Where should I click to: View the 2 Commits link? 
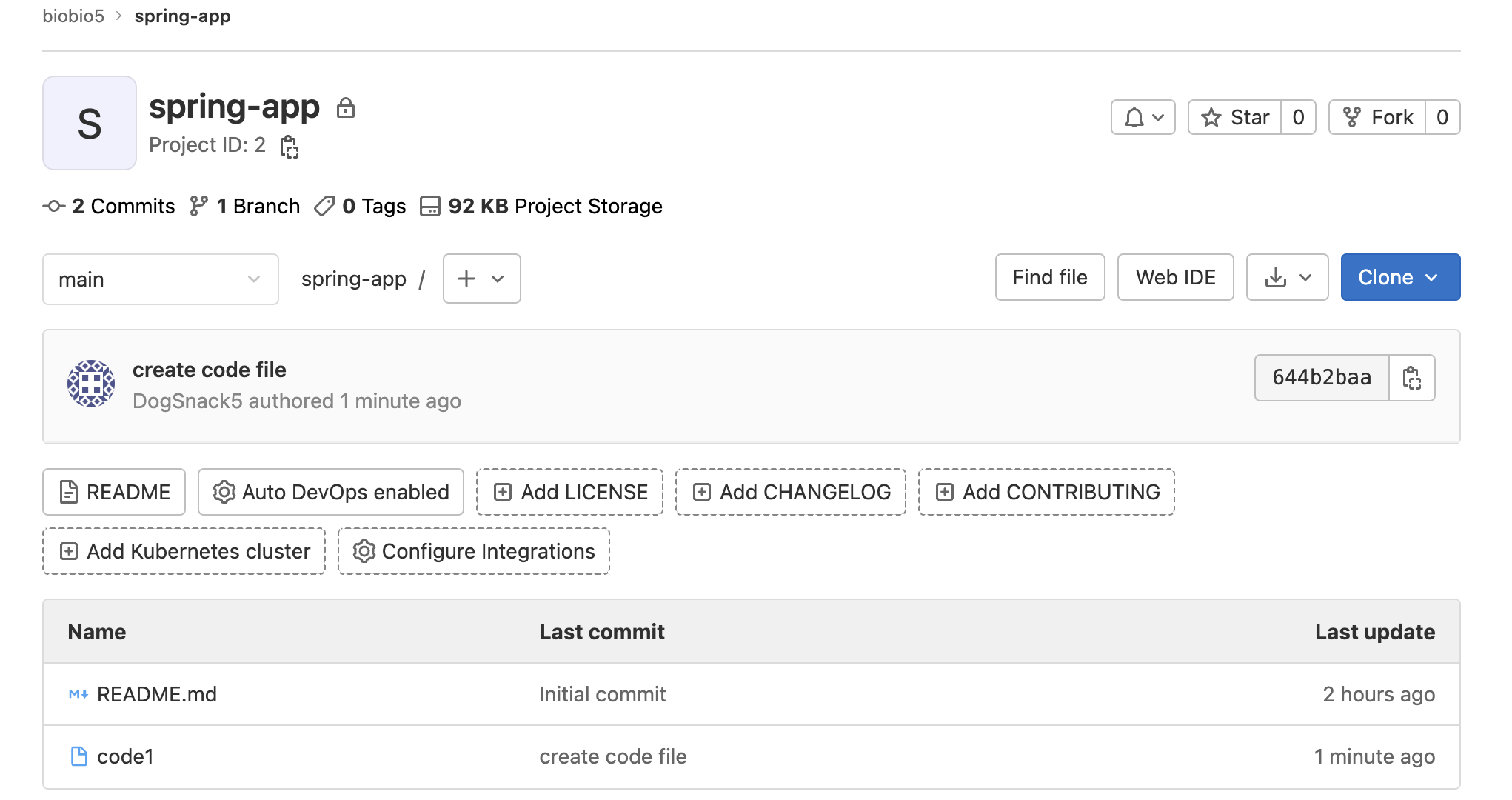point(110,206)
